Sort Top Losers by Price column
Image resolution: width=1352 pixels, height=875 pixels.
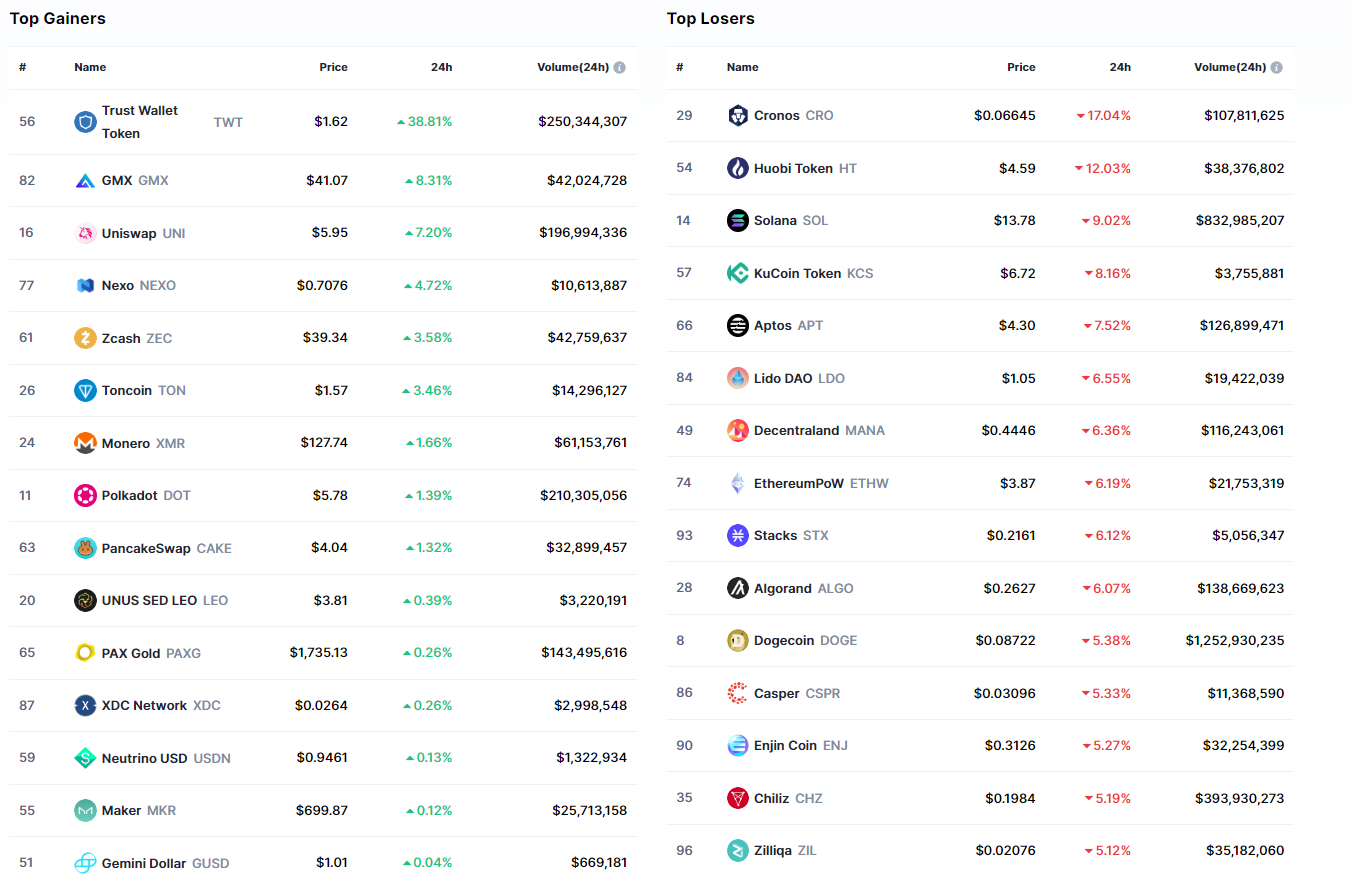[1021, 67]
